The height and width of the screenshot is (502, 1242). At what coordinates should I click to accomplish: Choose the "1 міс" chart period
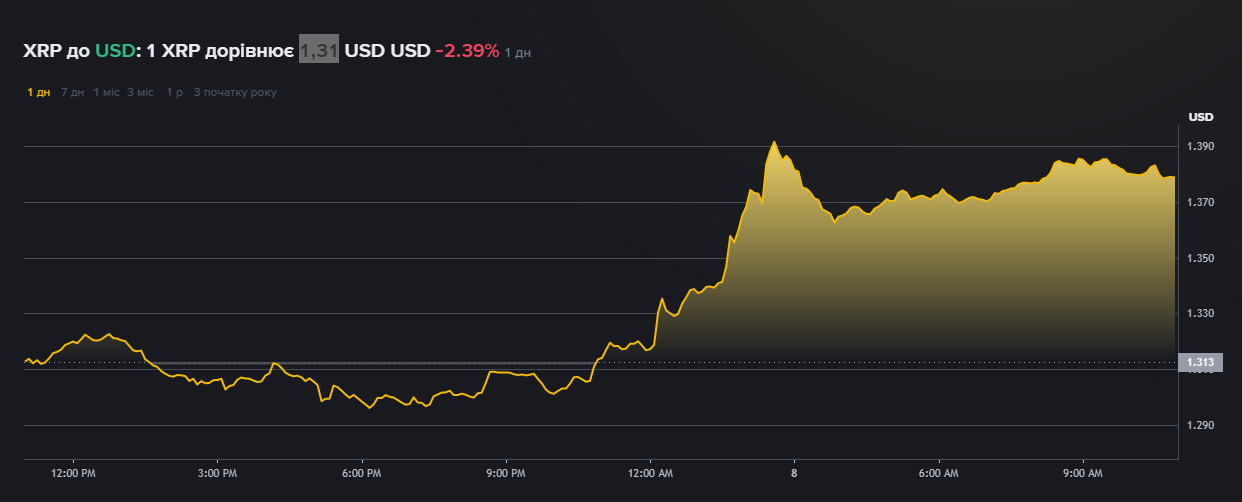coord(106,92)
